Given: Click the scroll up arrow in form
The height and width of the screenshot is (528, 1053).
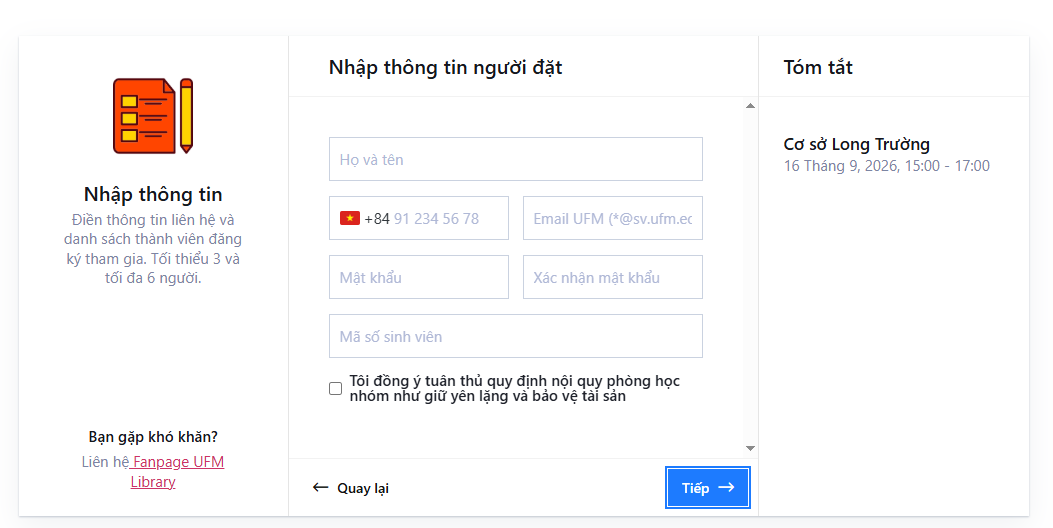Looking at the screenshot, I should pyautogui.click(x=750, y=106).
